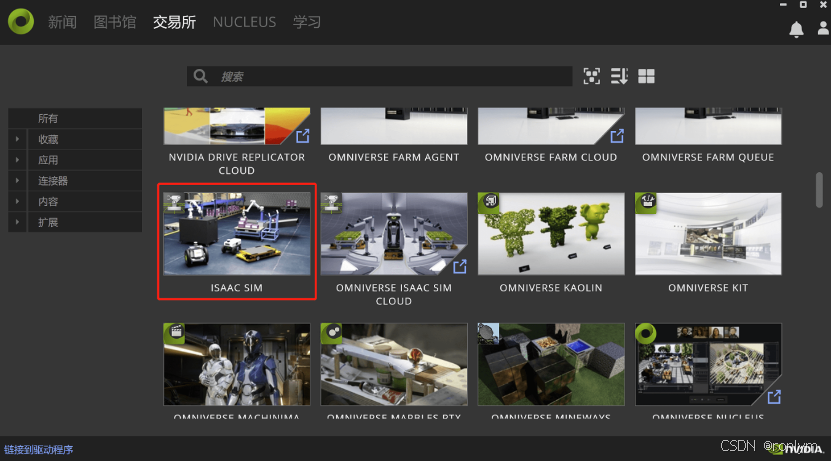This screenshot has height=462, width=832.
Task: Open the Omniverse Farm Queue thumbnail
Action: (x=708, y=126)
